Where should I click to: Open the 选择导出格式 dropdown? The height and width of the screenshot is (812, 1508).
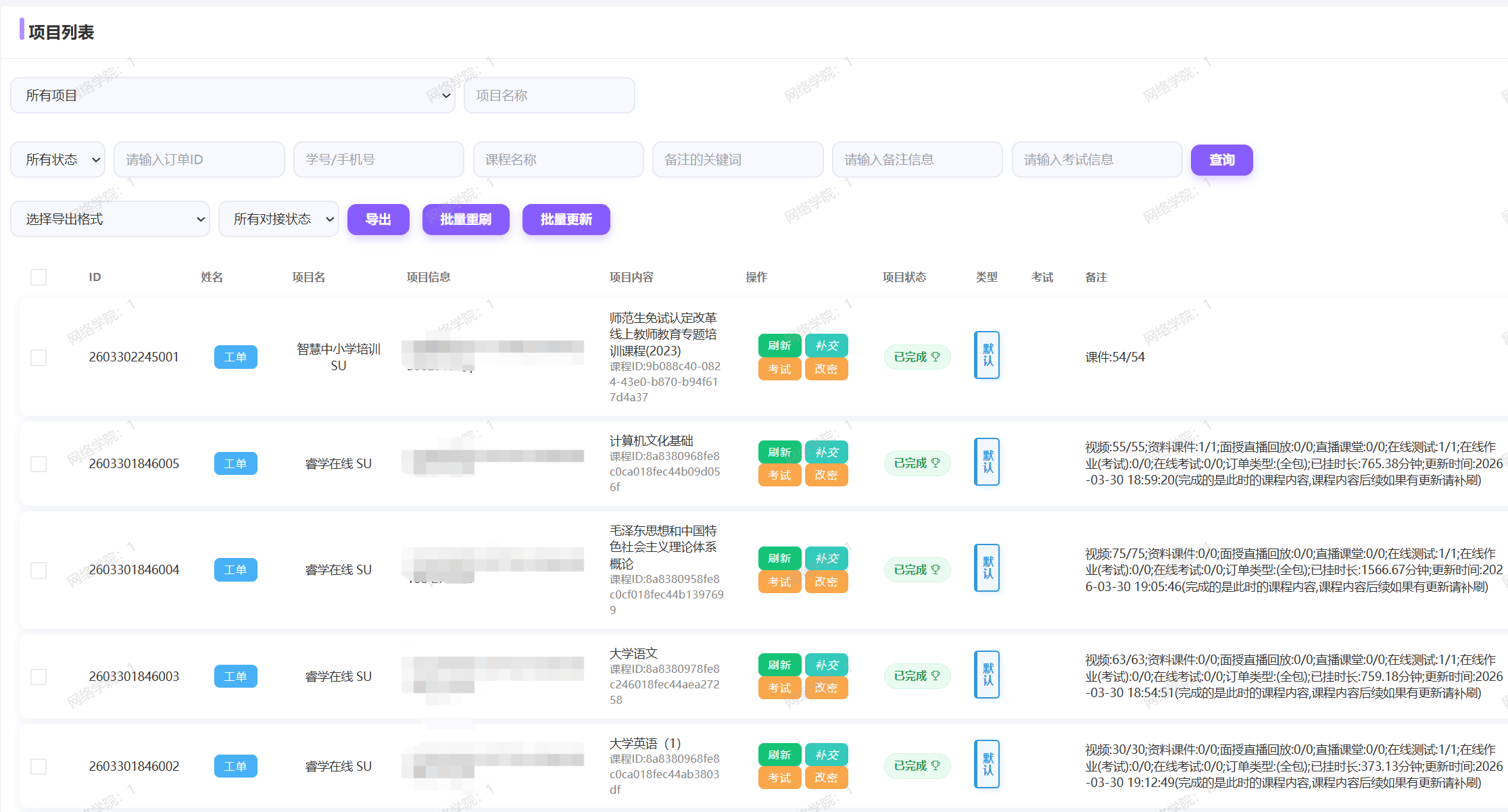coord(110,219)
